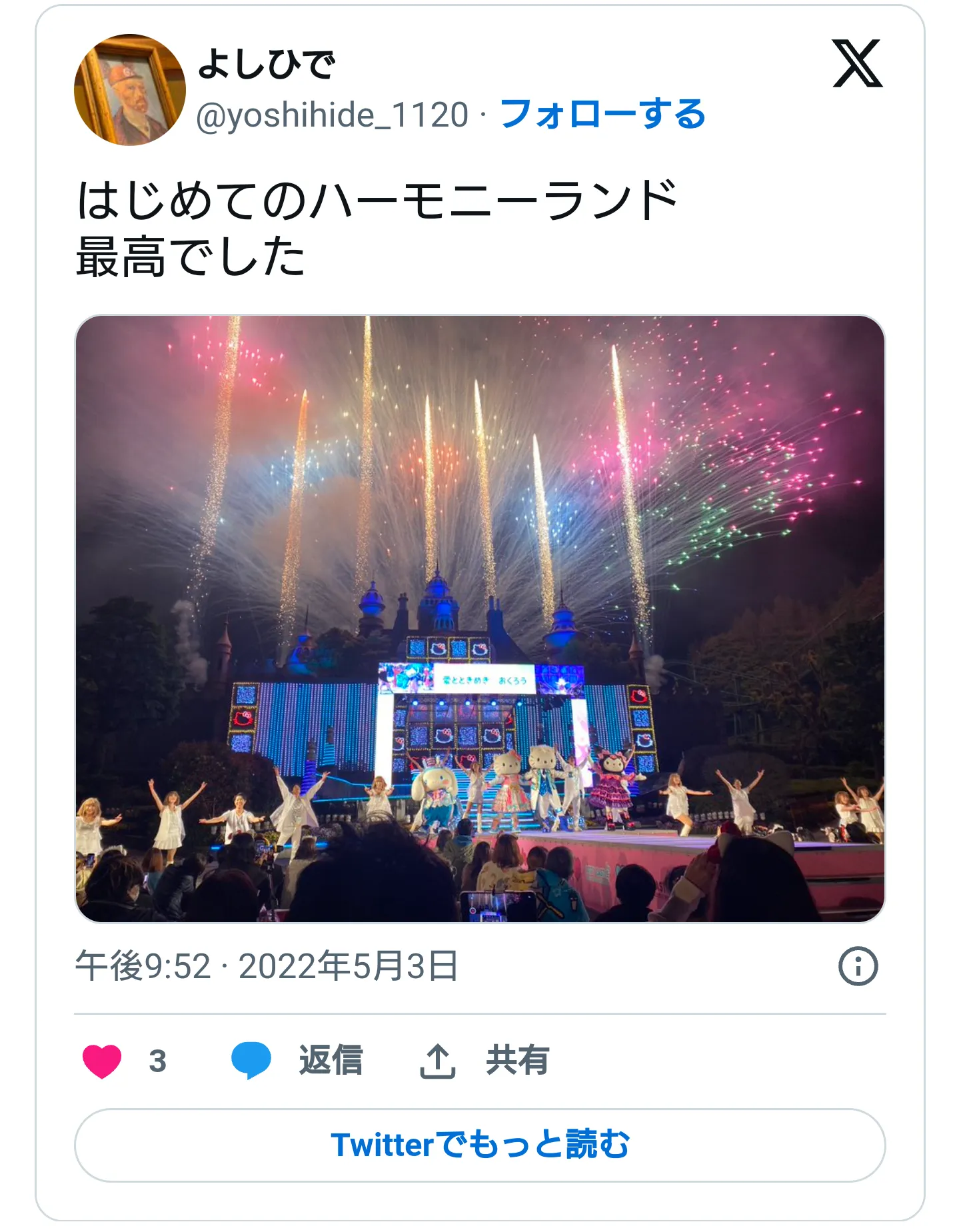Click the blue reply speech bubble icon
Image resolution: width=959 pixels, height=1232 pixels.
click(x=251, y=1061)
